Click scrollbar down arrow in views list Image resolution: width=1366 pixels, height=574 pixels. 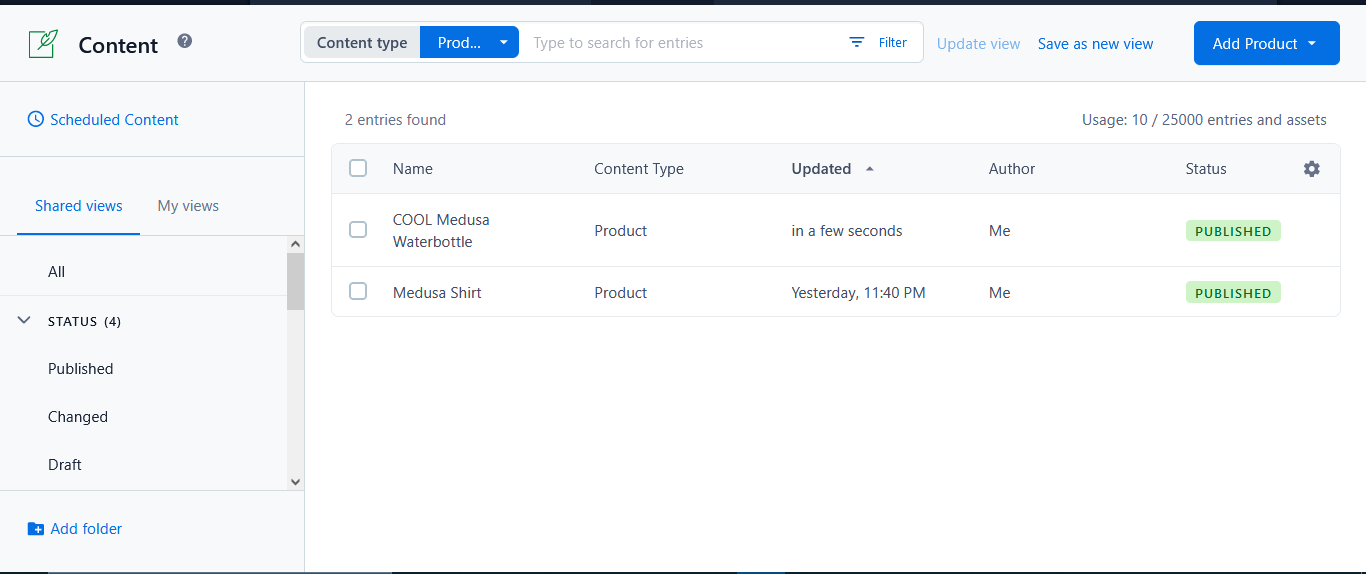point(295,481)
